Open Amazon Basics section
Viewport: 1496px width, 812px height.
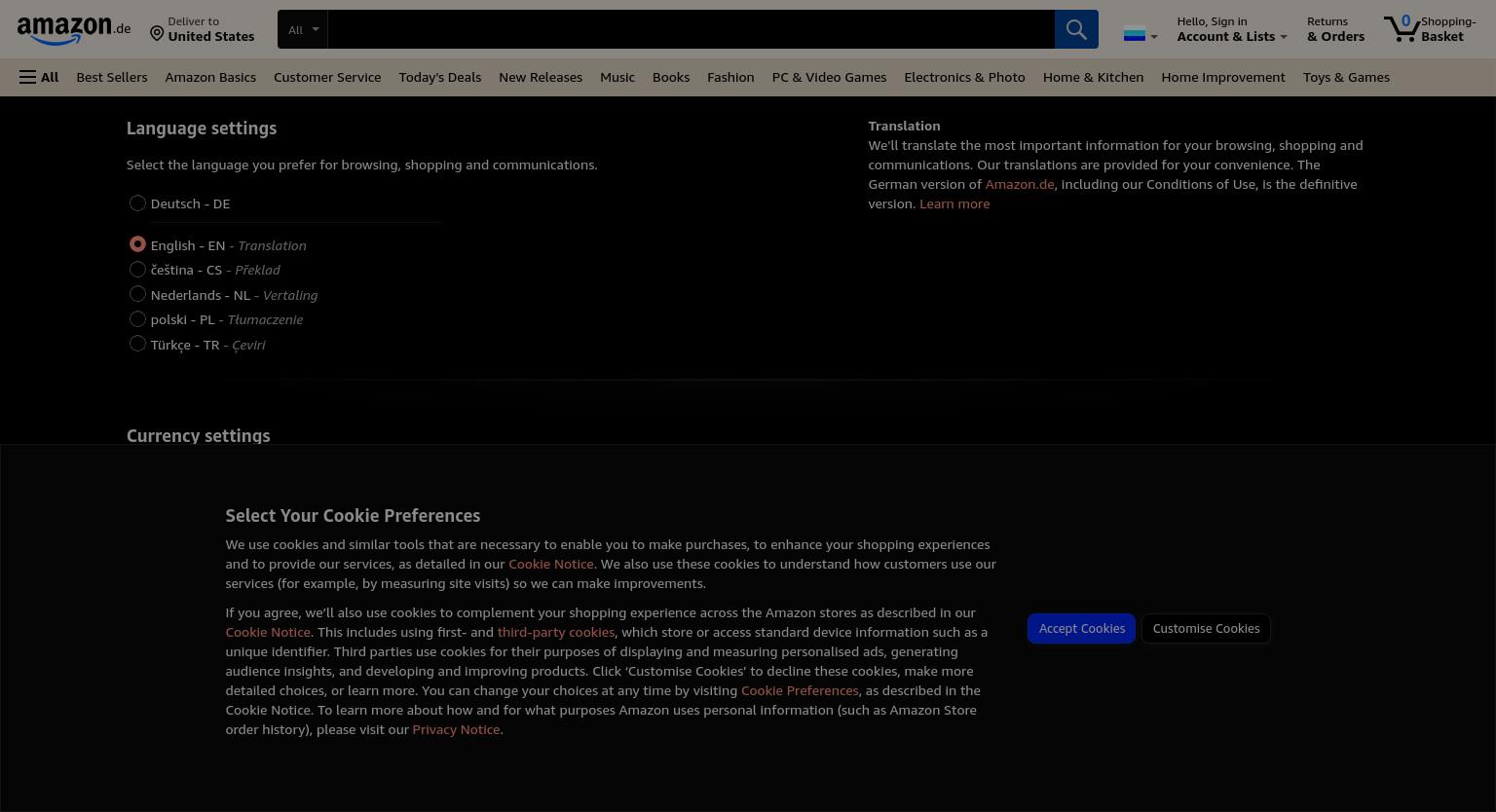coord(210,77)
